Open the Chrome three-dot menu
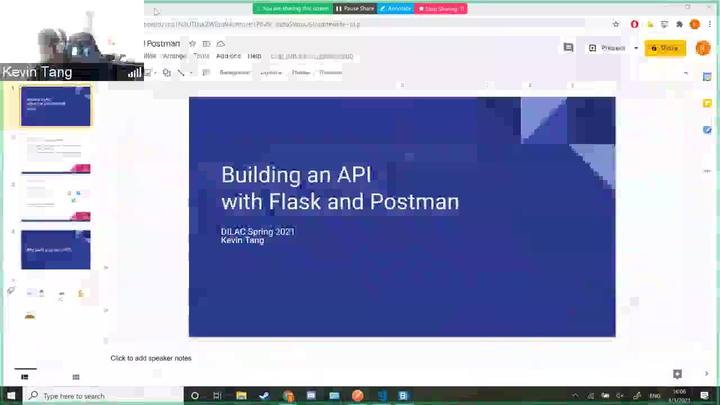The height and width of the screenshot is (405, 720). pos(709,24)
